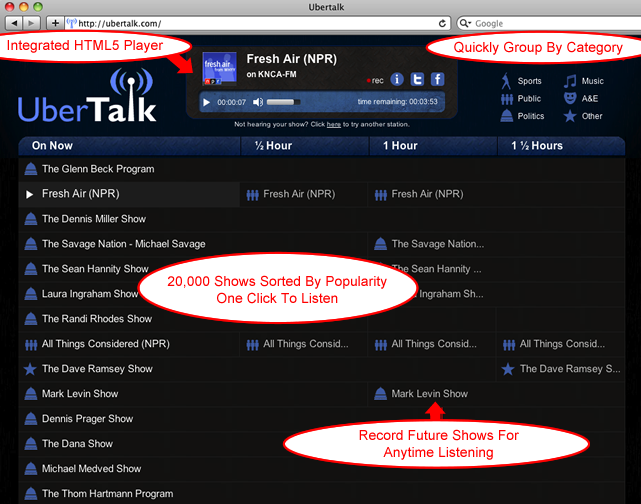641x504 pixels.
Task: Open Dennis Prager Show
Action: click(87, 419)
